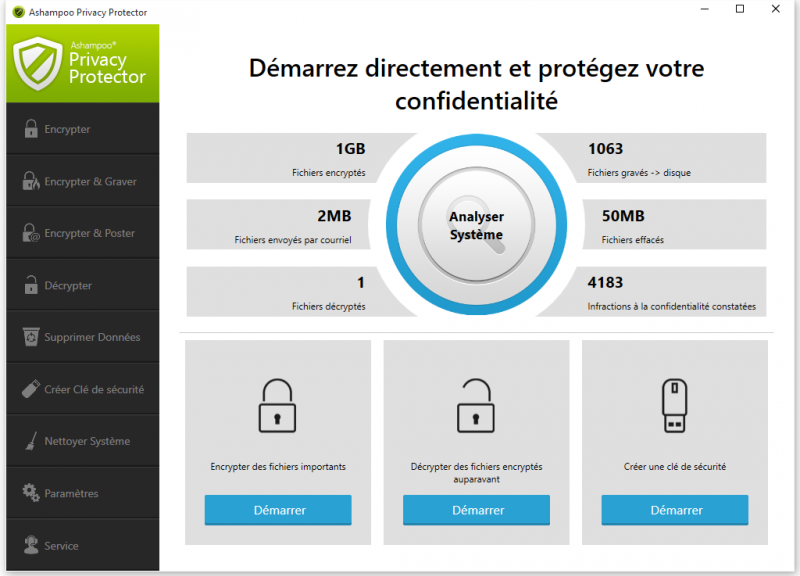
Task: Click the Nettoyer Système brush icon
Action: [x=29, y=440]
